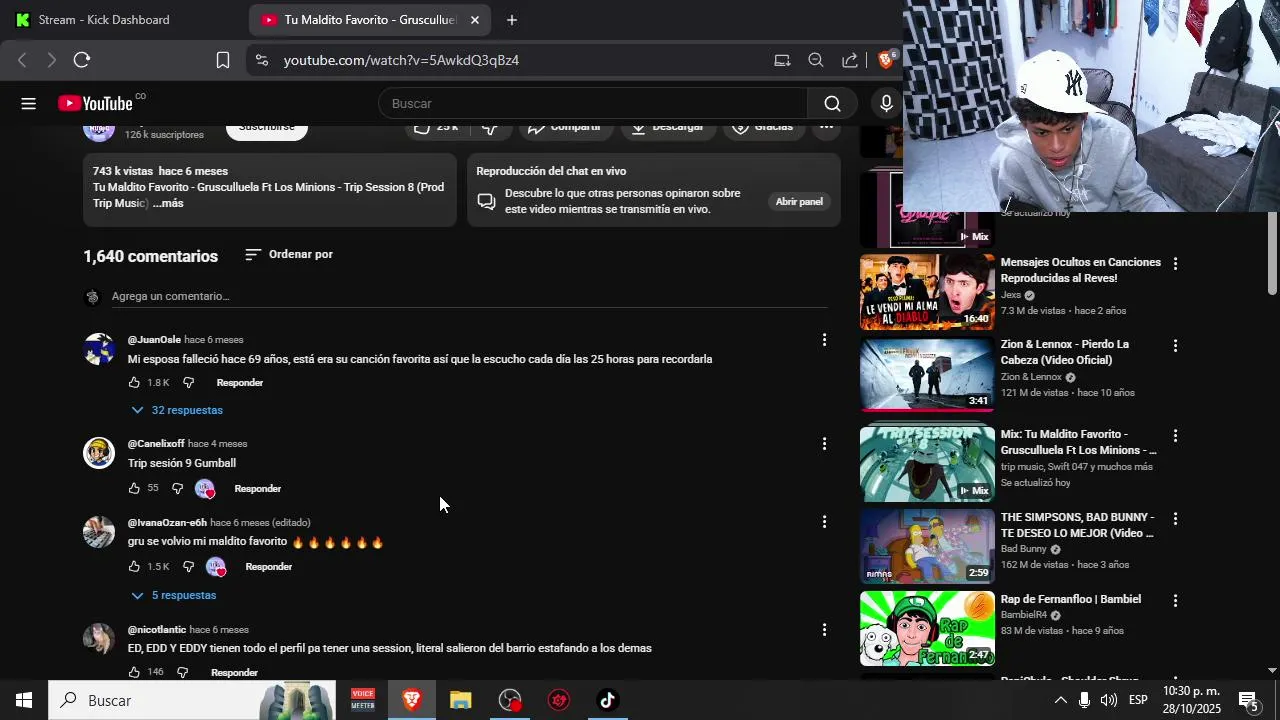Select the Tu Maldito Favorito YouTube tab
This screenshot has width=1280, height=720.
[x=370, y=20]
